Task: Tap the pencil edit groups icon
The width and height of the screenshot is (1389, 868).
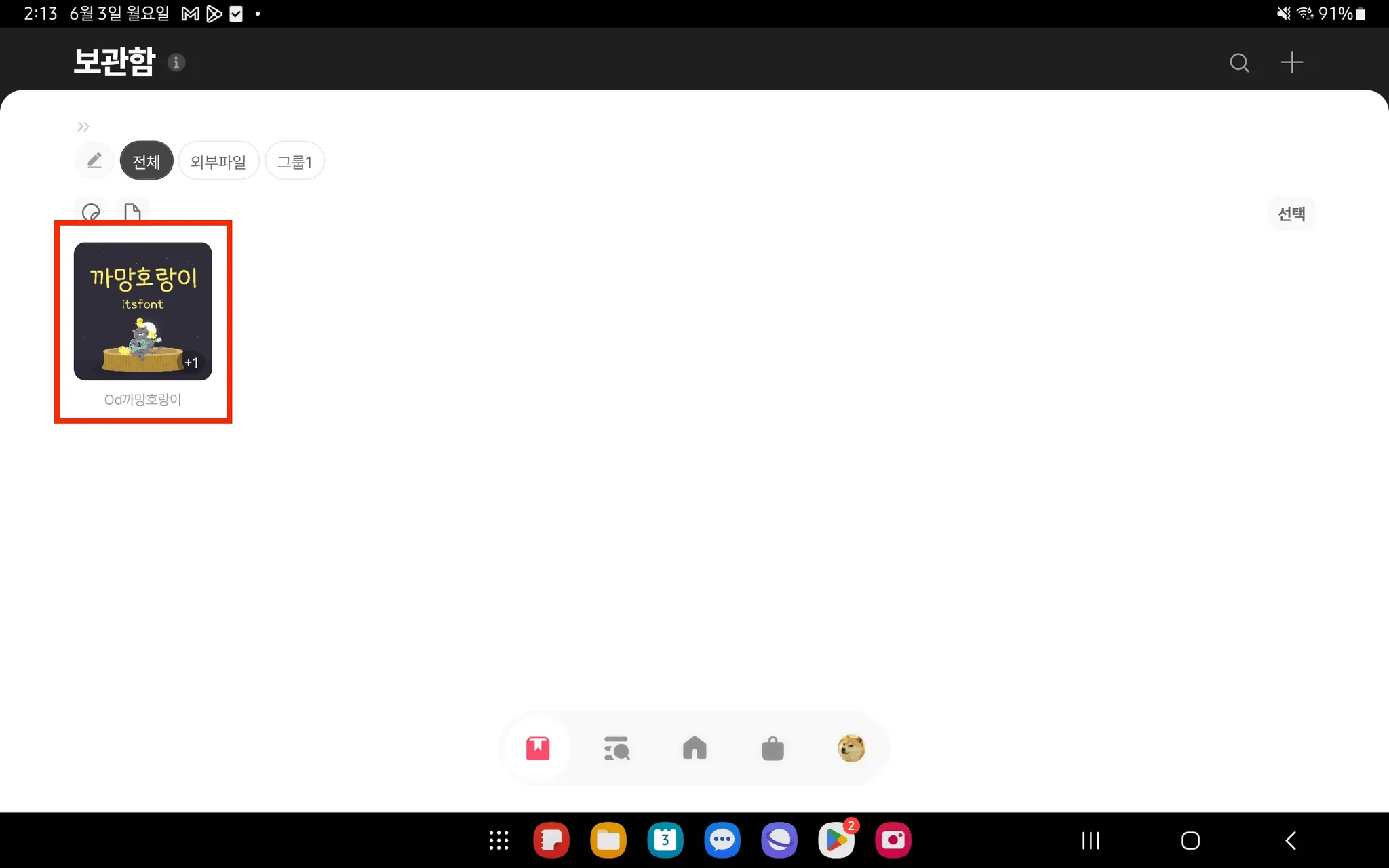Action: [94, 161]
